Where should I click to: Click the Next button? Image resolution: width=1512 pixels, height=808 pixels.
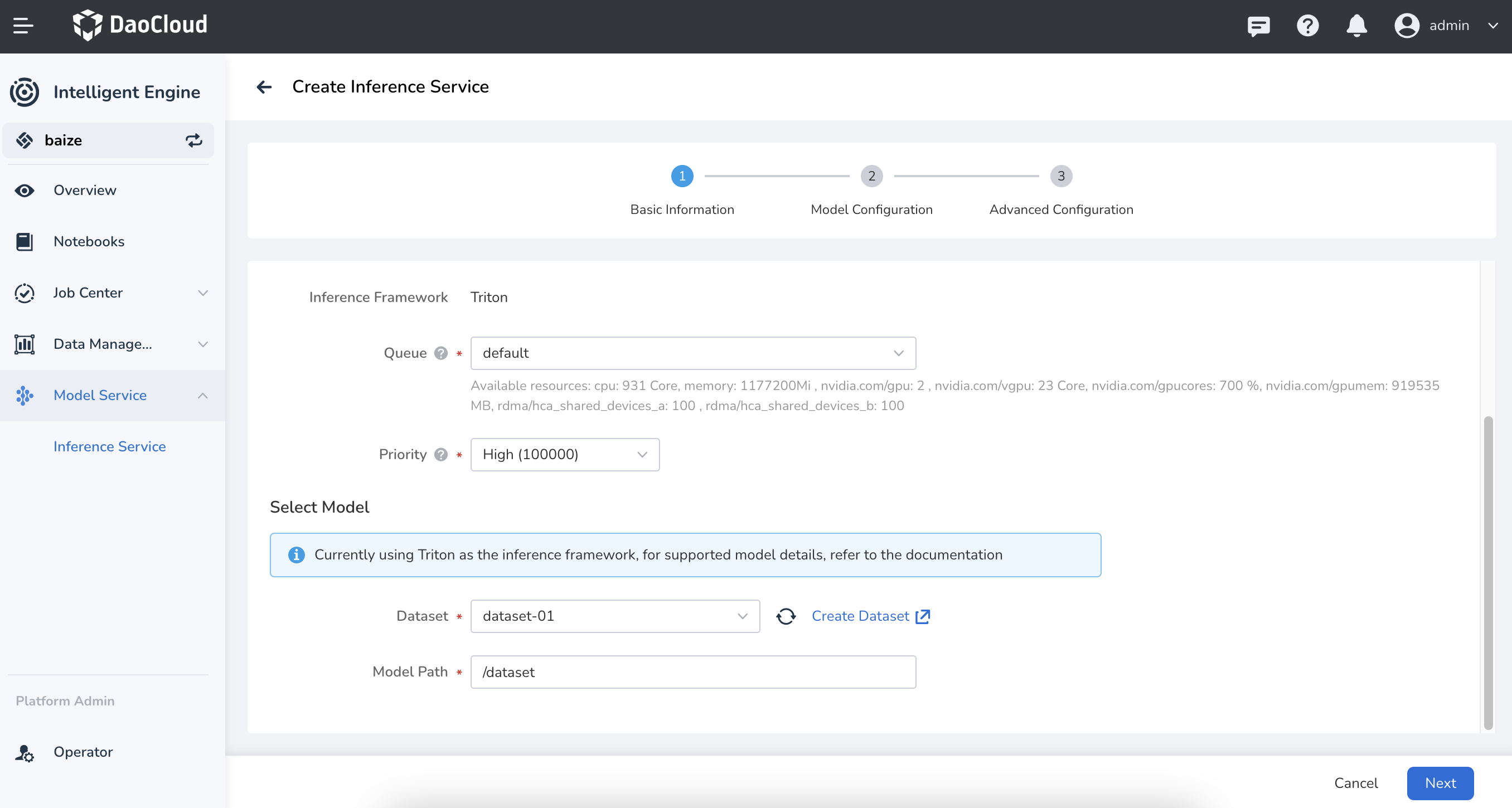pyautogui.click(x=1440, y=783)
